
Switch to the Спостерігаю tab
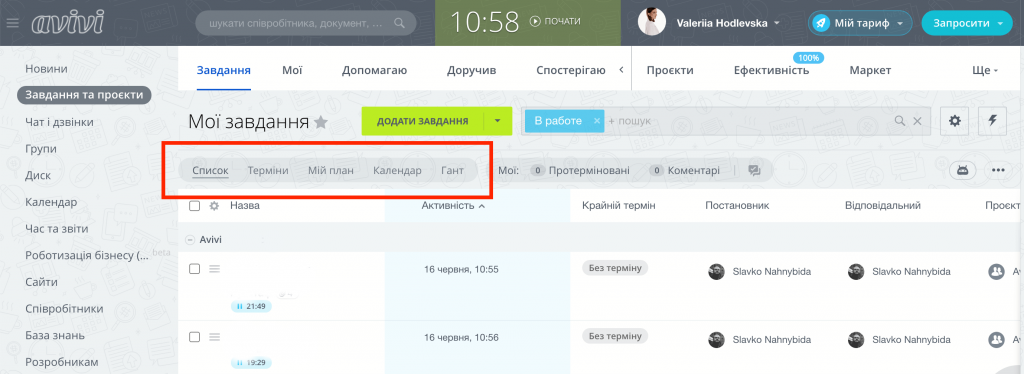(571, 70)
